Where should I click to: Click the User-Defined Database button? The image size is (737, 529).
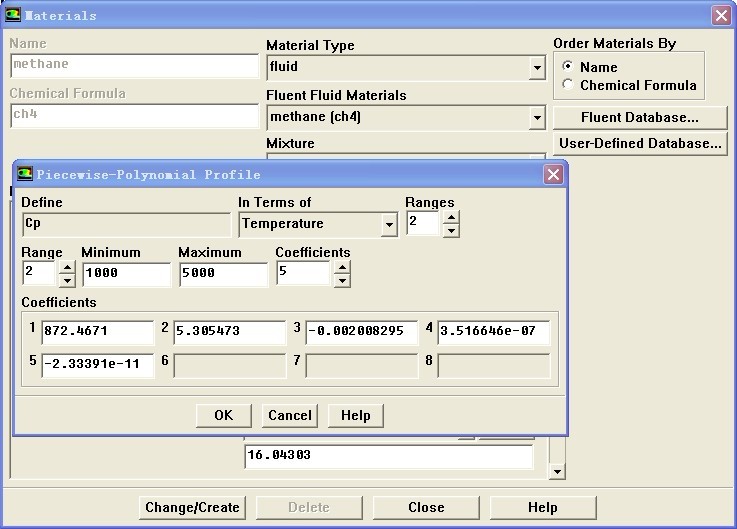[640, 143]
